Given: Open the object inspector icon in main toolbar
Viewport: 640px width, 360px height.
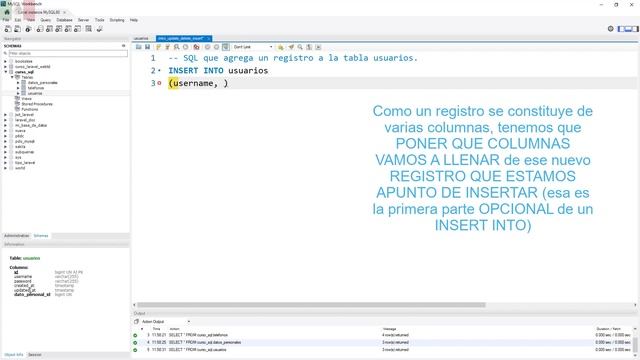Looking at the screenshot, I should coord(28,29).
